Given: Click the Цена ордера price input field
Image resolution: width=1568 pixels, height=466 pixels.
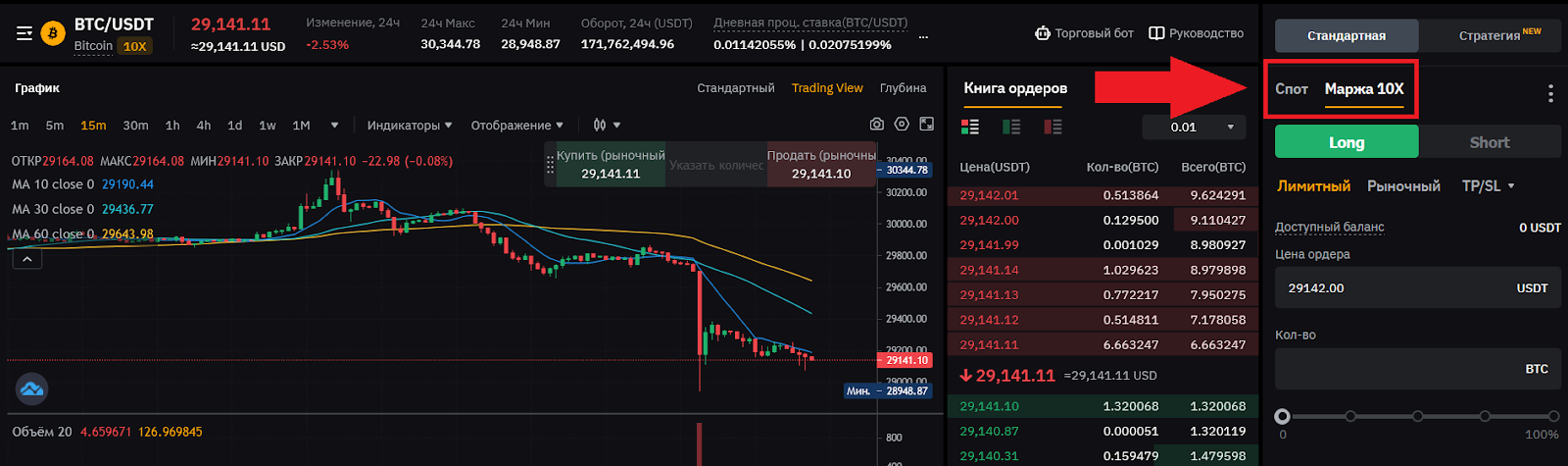Looking at the screenshot, I should point(1418,288).
